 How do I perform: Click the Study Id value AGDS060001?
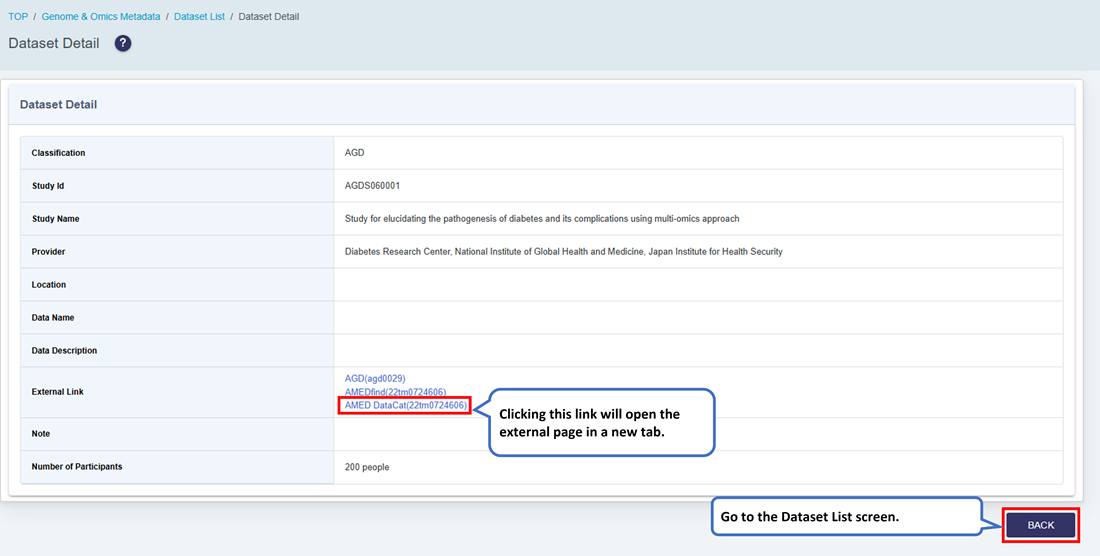point(372,186)
